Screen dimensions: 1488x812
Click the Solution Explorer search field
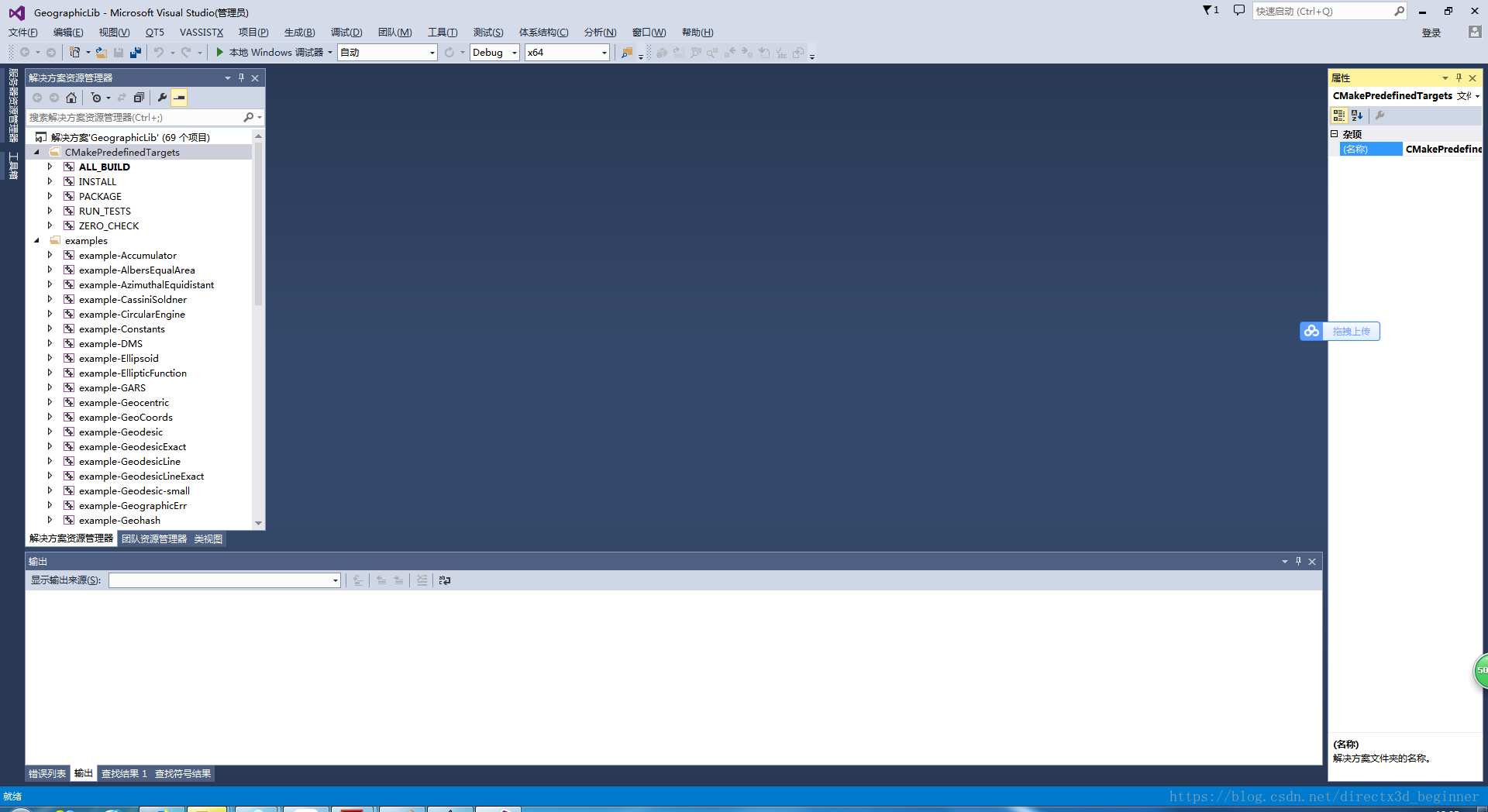133,118
